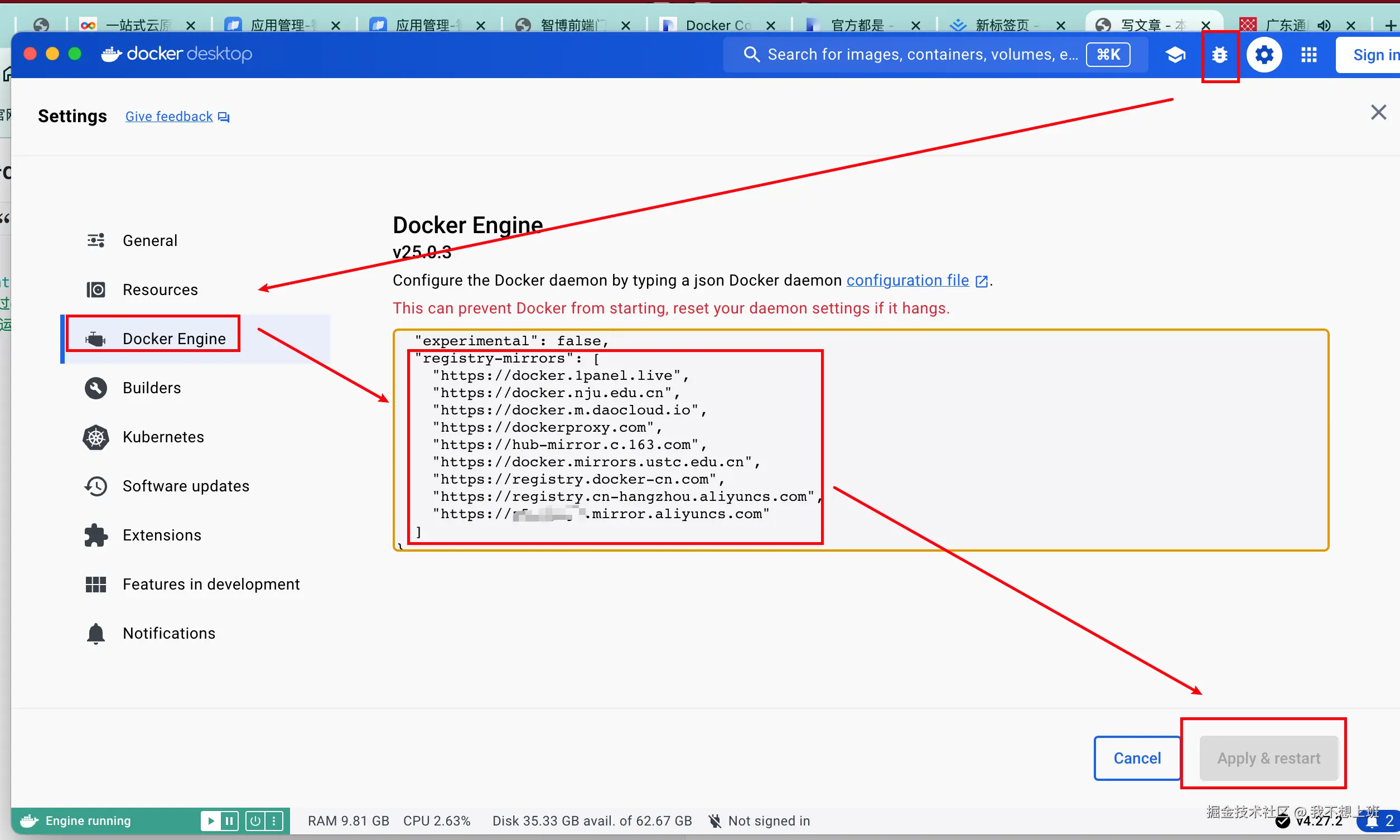Open Settings via the gear icon

(x=1264, y=55)
